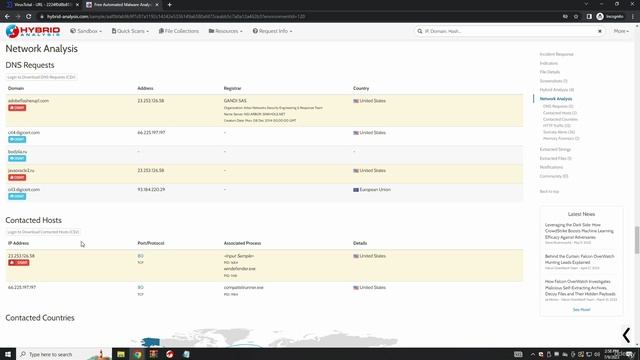Click the magnifier icon in search box
640x360 pixels.
[x=420, y=31]
